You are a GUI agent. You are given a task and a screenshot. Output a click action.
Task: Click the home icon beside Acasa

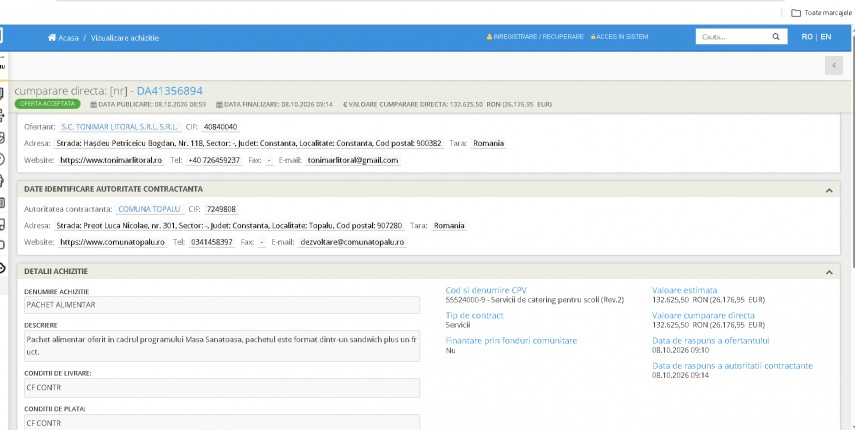point(52,38)
